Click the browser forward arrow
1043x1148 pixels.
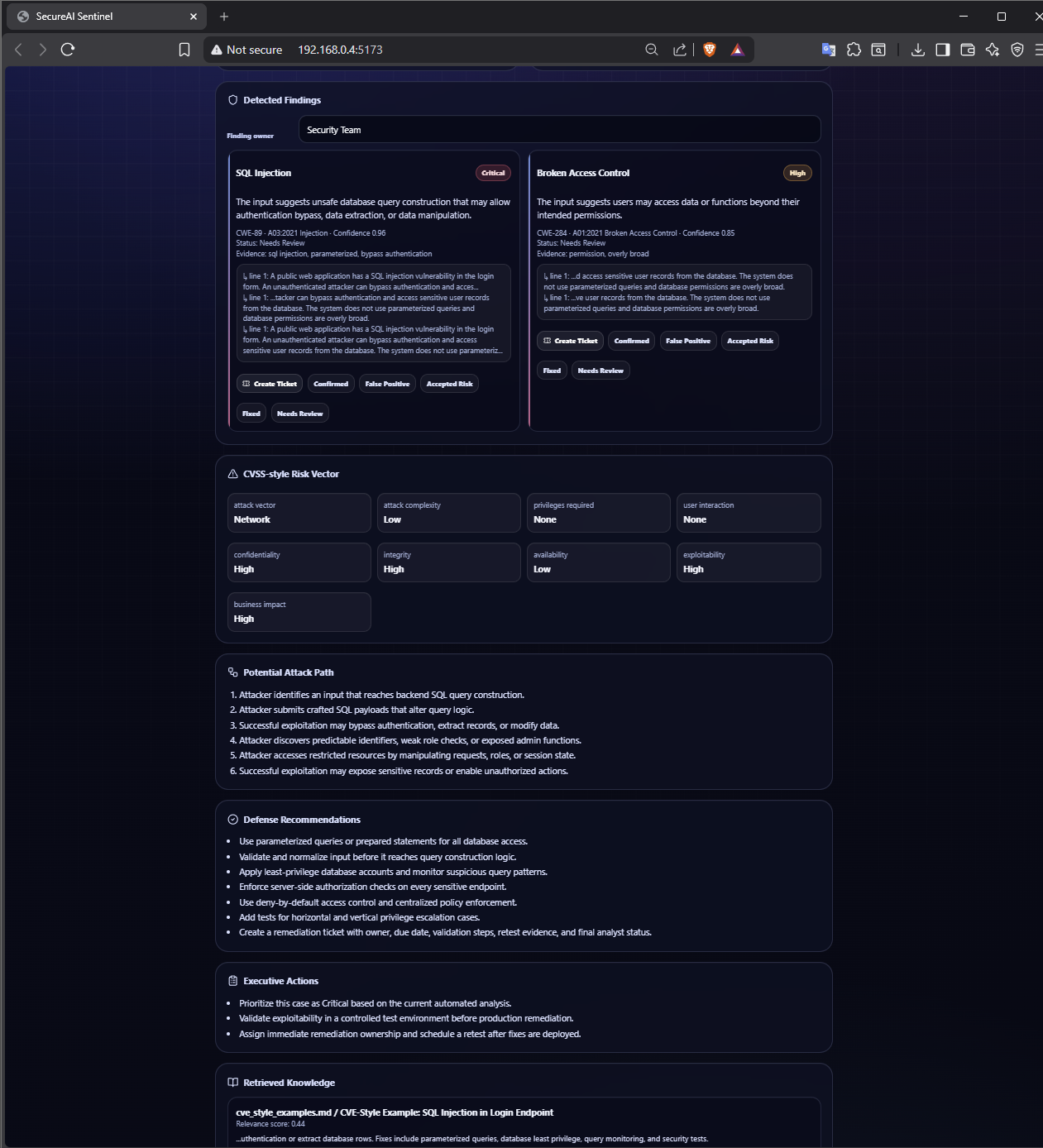pyautogui.click(x=43, y=50)
